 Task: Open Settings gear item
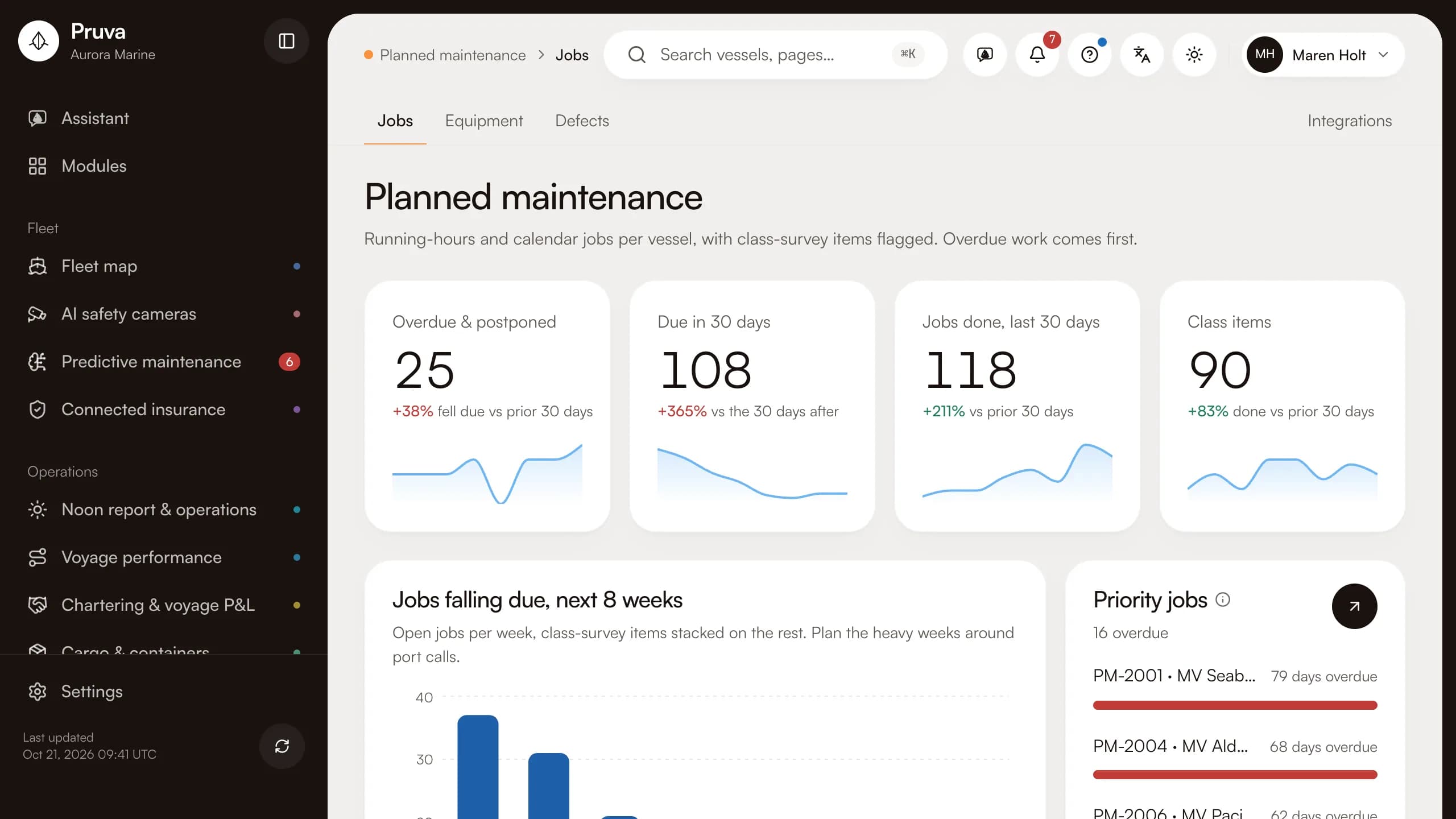tap(164, 692)
